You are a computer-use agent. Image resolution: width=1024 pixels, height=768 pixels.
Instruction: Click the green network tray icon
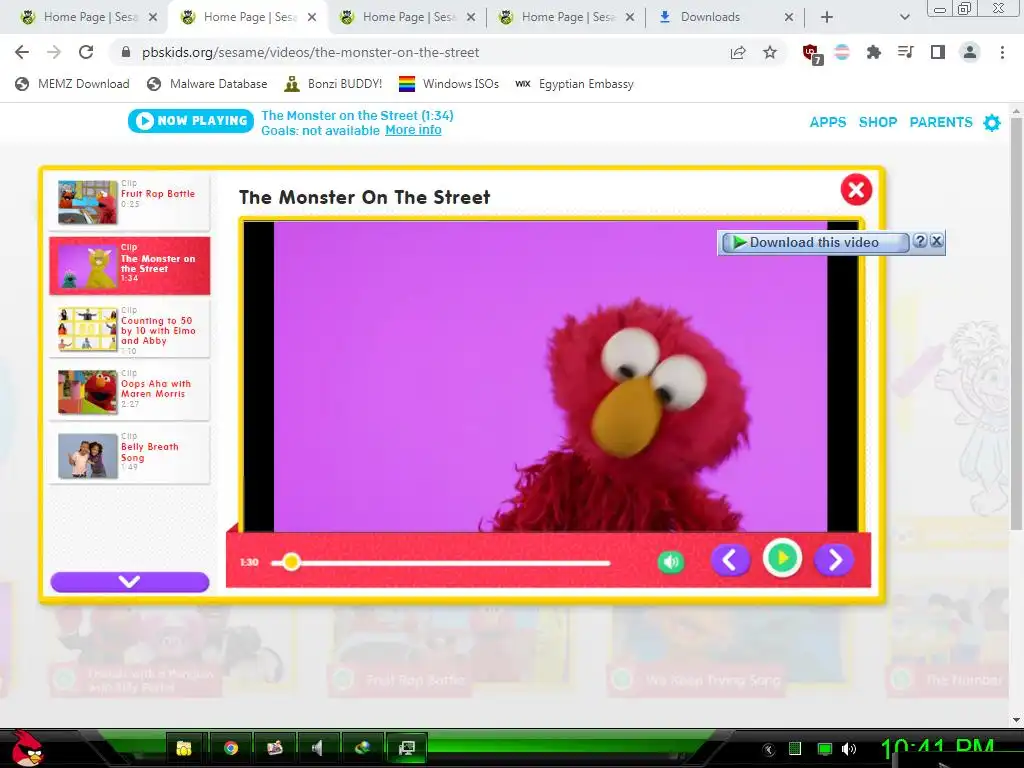824,749
